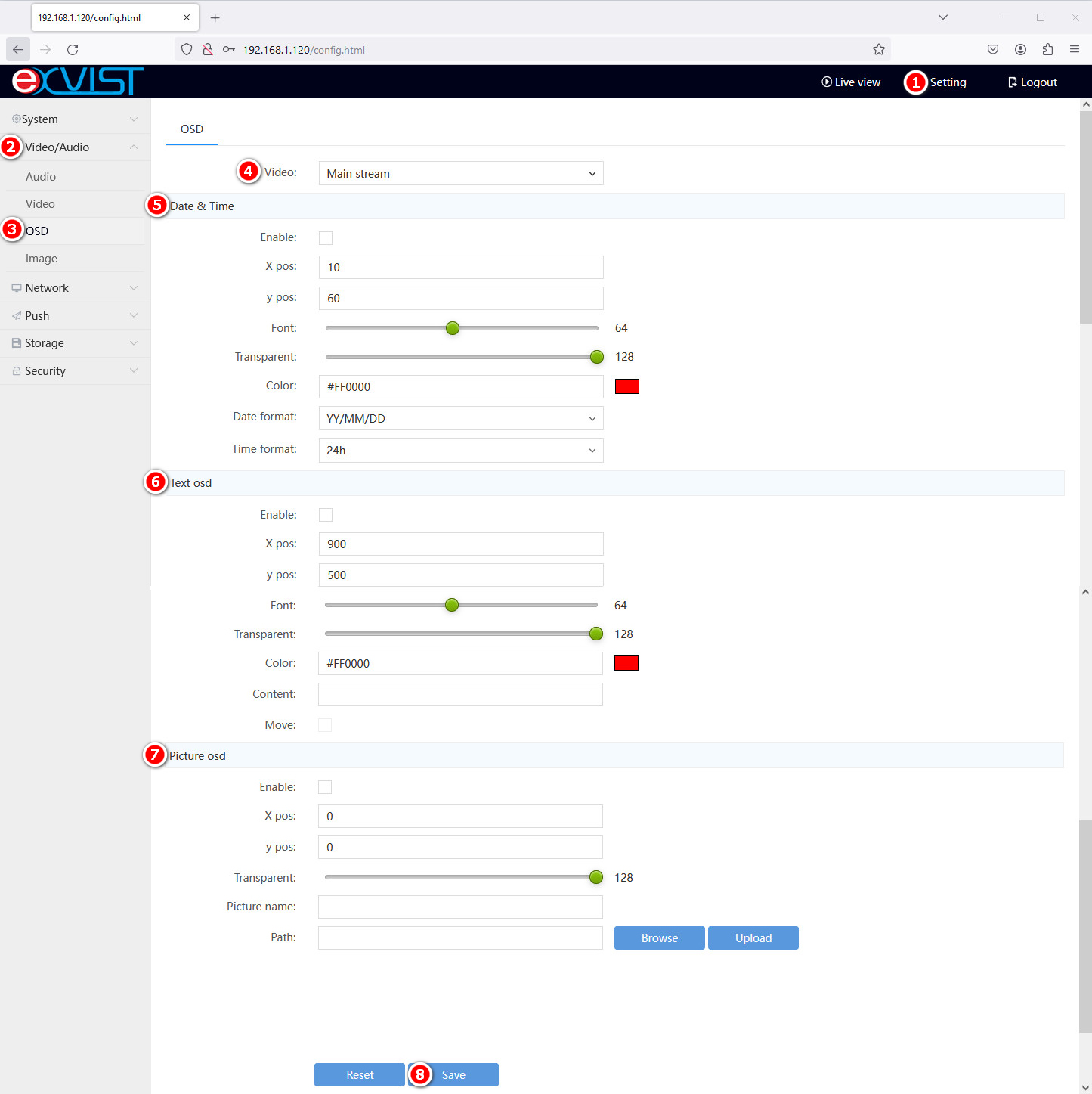Open the Image submenu item
This screenshot has width=1092, height=1094.
tap(42, 258)
